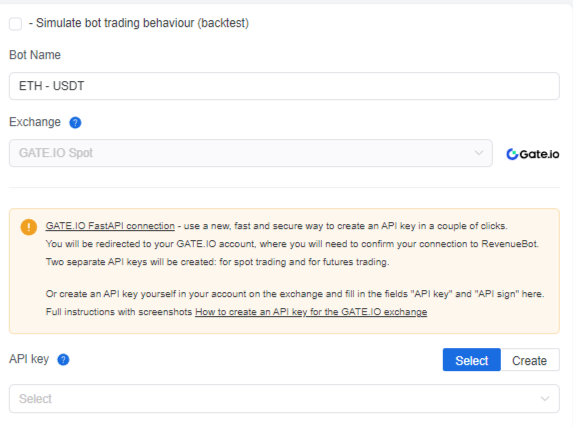Click the Simulate bot trading behaviour (backtest) label
This screenshot has width=573, height=428.
[x=139, y=23]
